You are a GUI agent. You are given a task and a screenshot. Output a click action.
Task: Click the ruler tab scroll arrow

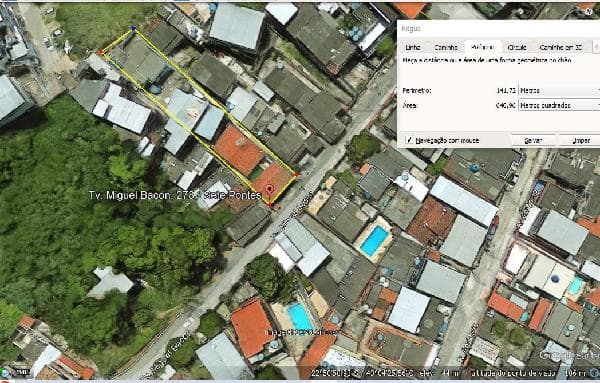point(596,47)
